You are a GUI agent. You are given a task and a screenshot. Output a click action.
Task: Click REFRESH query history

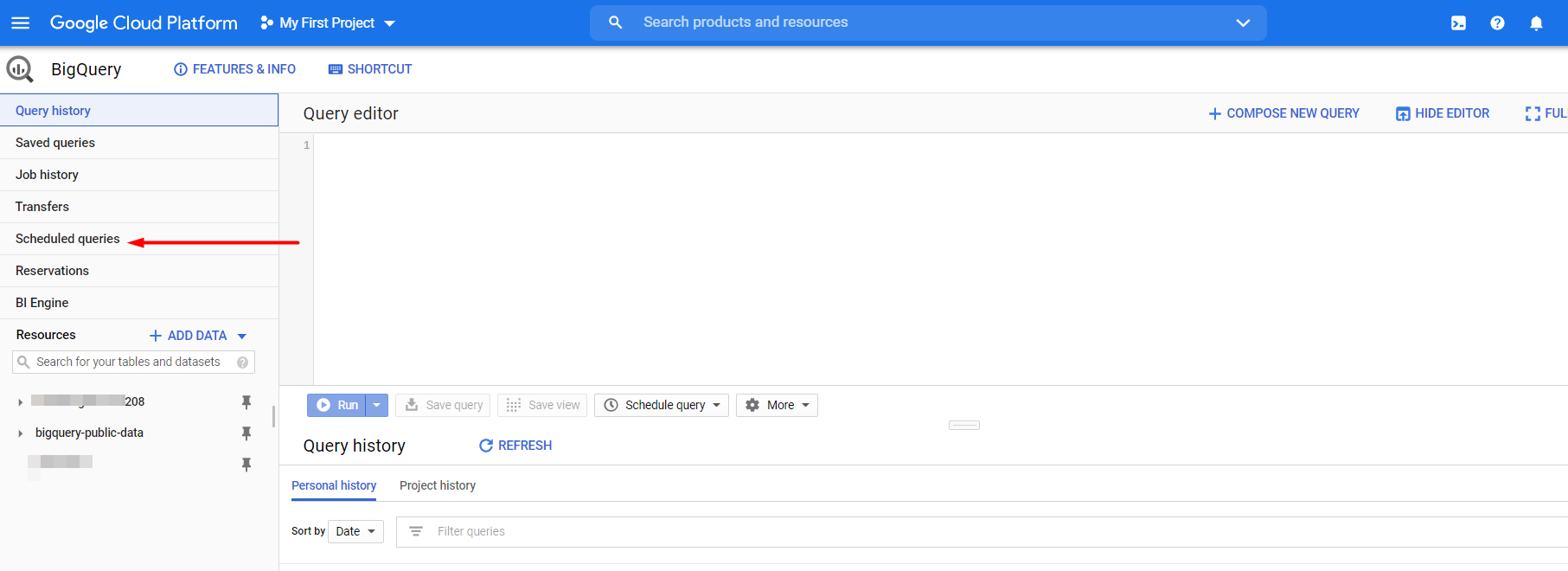pos(515,446)
